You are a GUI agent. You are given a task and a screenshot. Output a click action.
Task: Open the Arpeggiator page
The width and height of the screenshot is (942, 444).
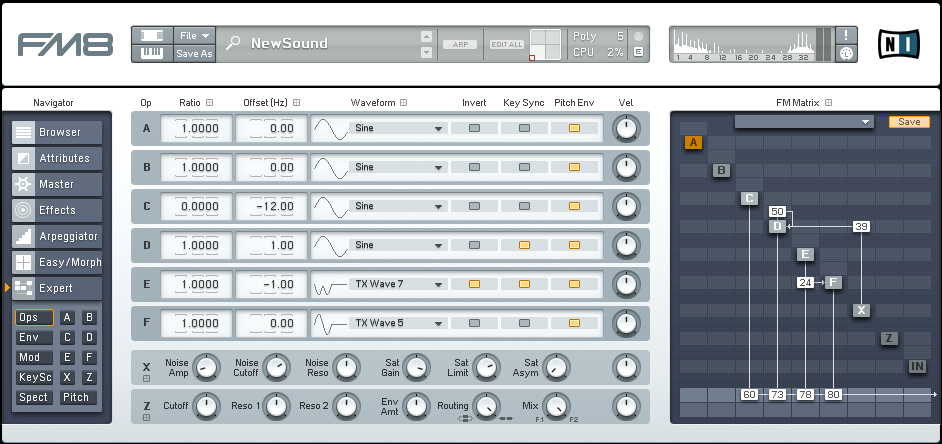[x=57, y=237]
